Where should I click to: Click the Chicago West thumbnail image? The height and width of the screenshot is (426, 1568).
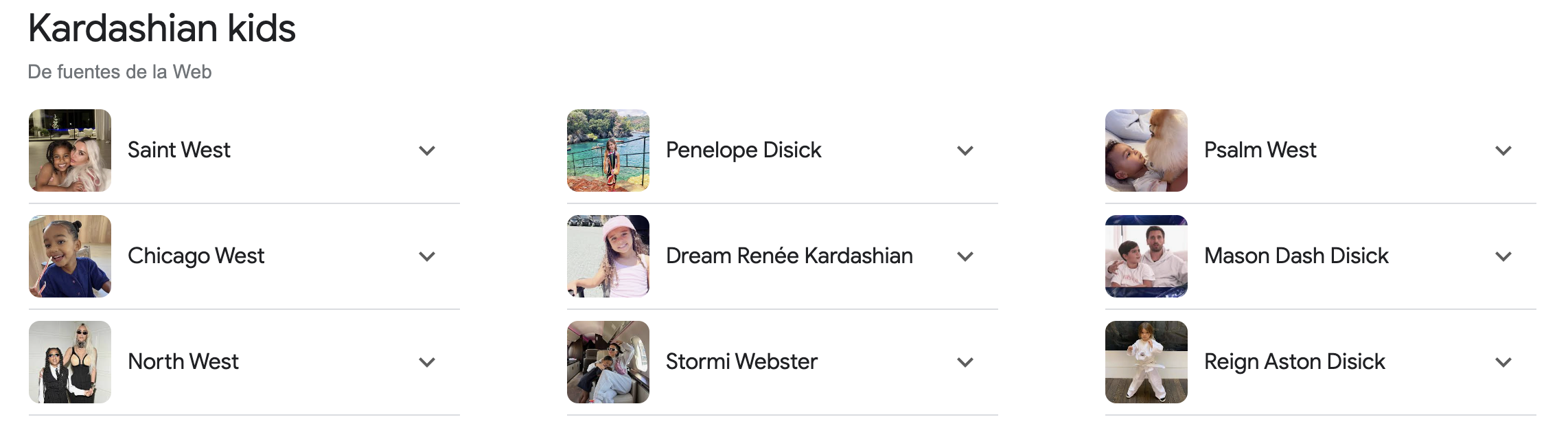[x=70, y=256]
